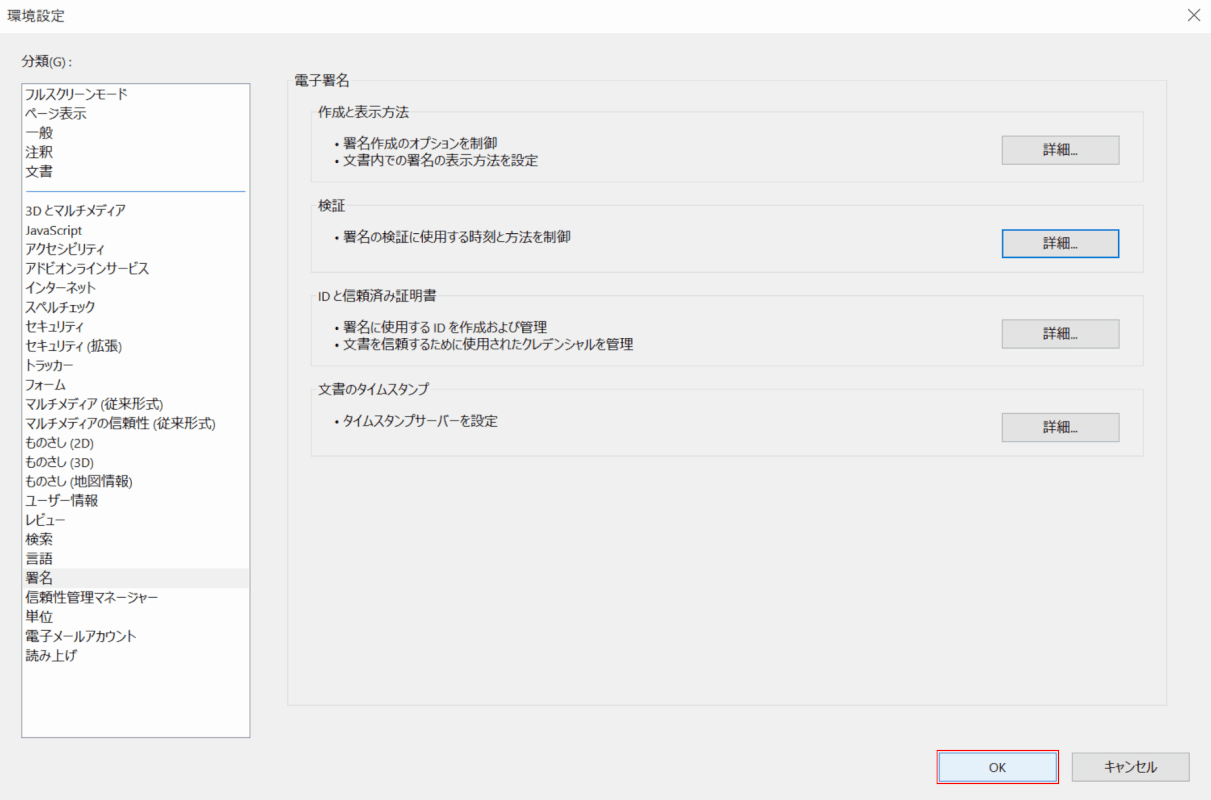Open 詳細 settings for 作成と表示方法
The image size is (1211, 800).
1060,150
